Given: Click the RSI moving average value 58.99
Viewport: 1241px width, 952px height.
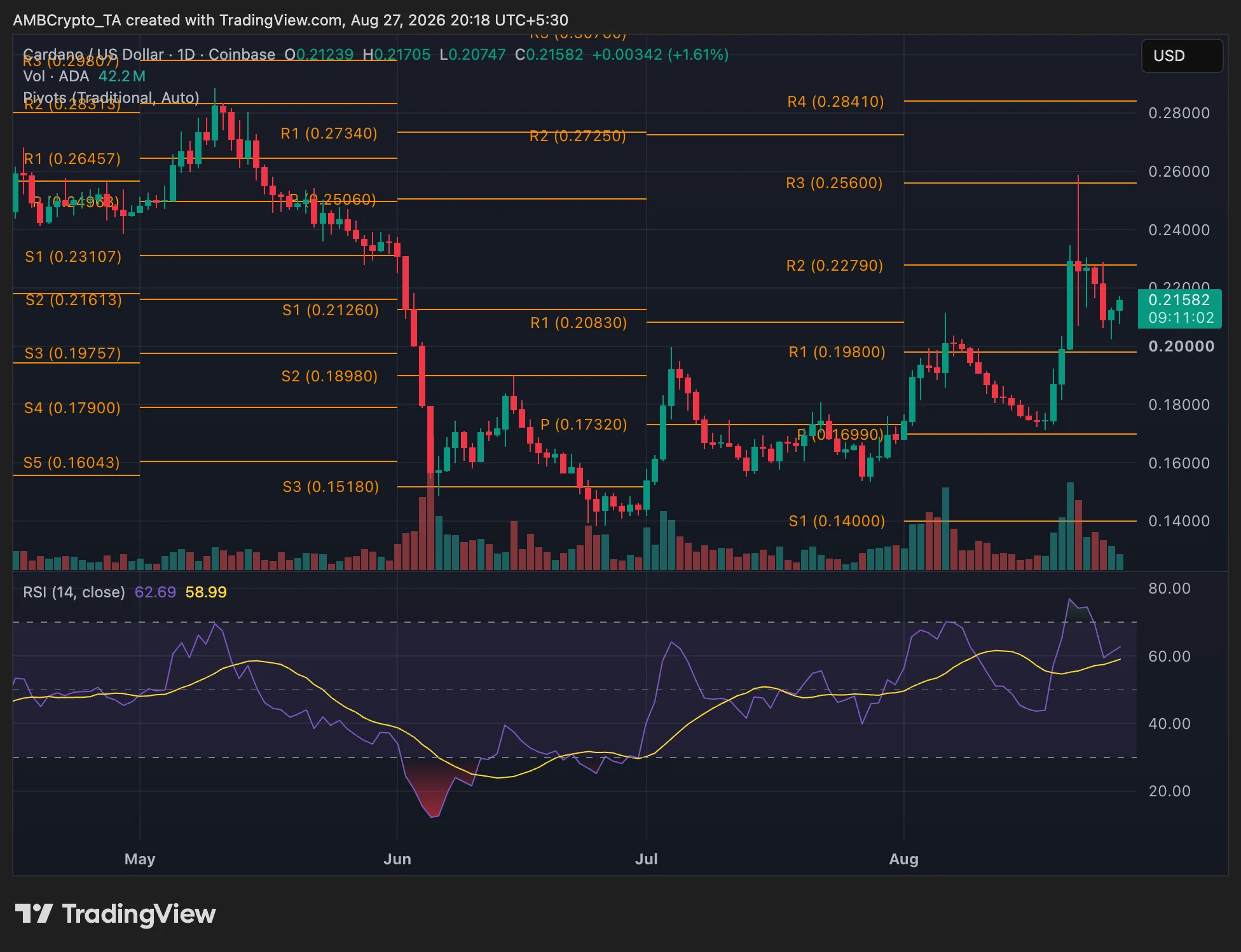Looking at the screenshot, I should pos(206,592).
